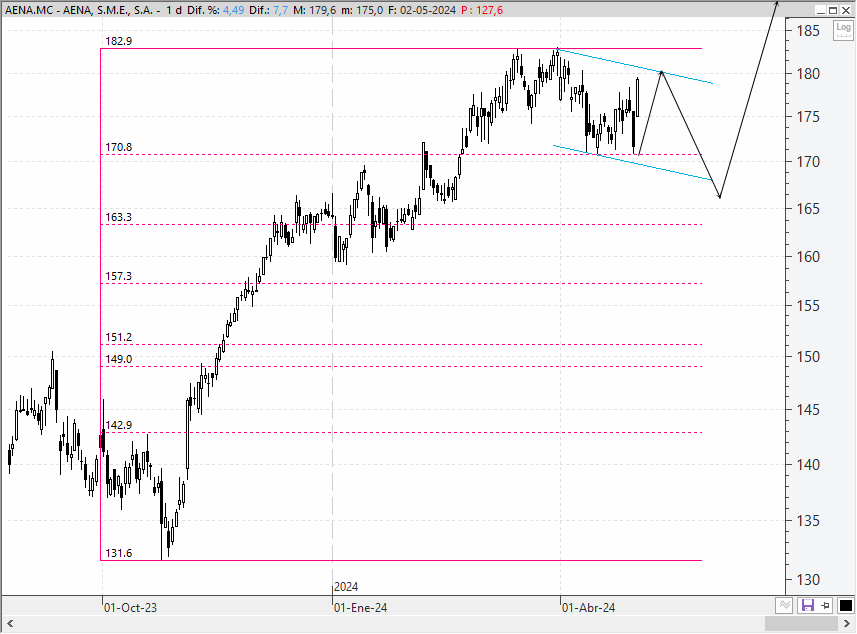Click the horizontal scrollbar thumb
Viewport: 857px width, 634px height.
point(801,624)
